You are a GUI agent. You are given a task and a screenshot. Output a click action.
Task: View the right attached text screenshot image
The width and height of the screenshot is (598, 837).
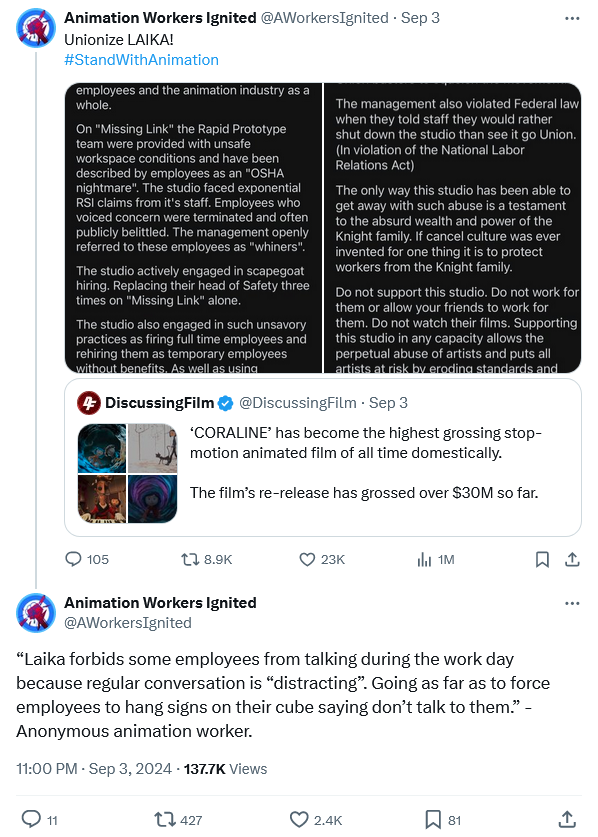(452, 228)
